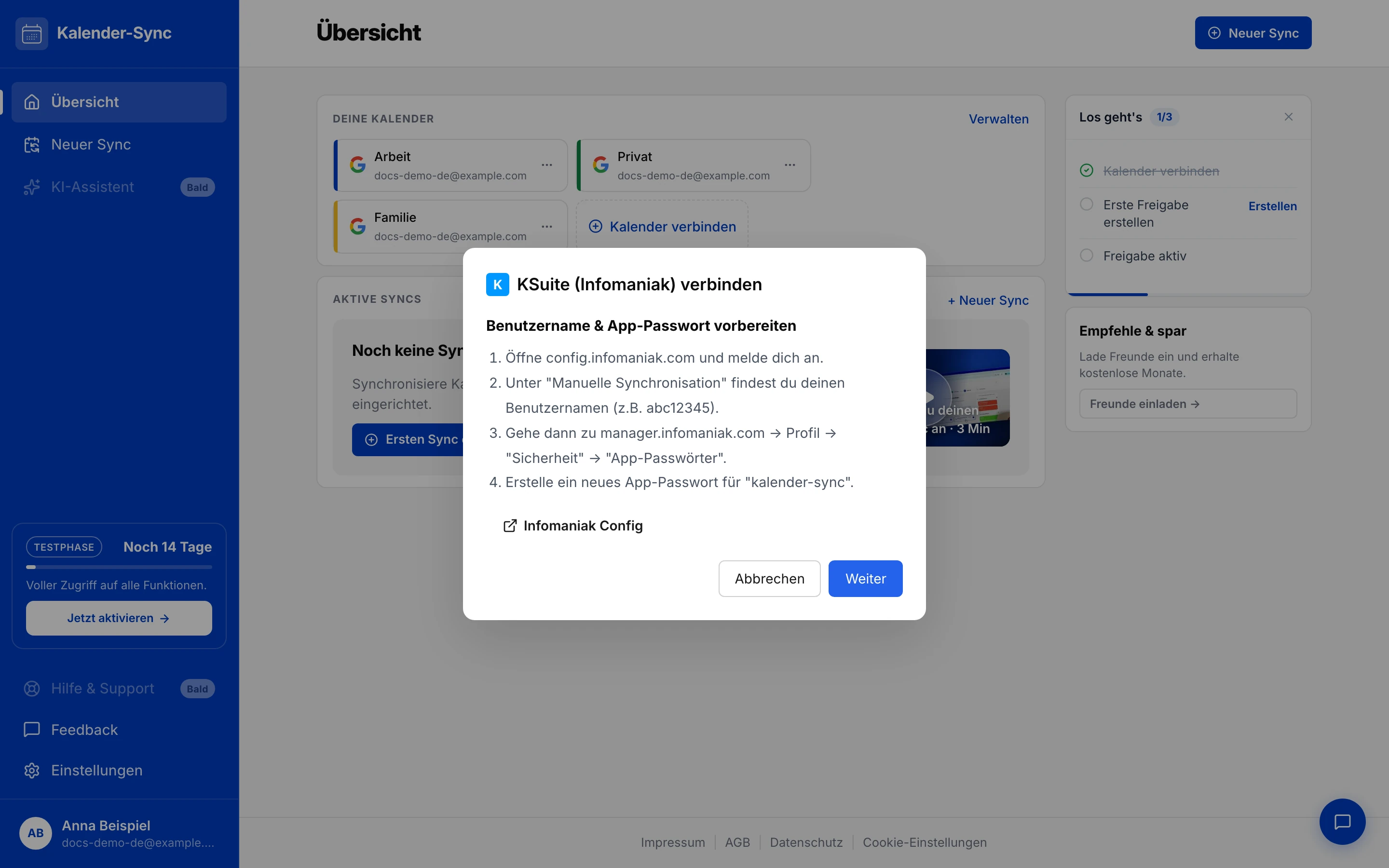Click the Erstellen link

[1272, 206]
